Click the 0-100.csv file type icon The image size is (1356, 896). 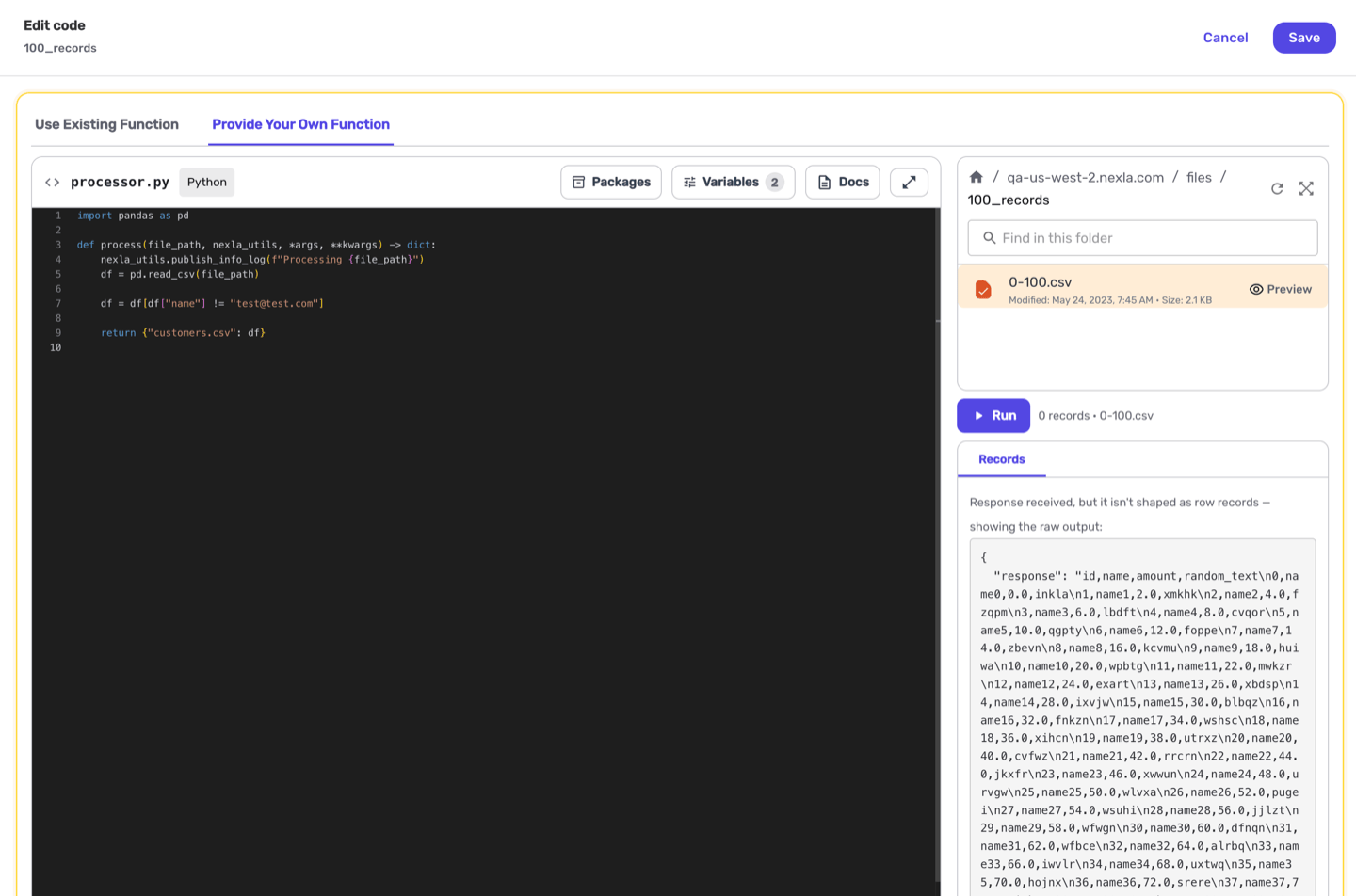click(983, 289)
